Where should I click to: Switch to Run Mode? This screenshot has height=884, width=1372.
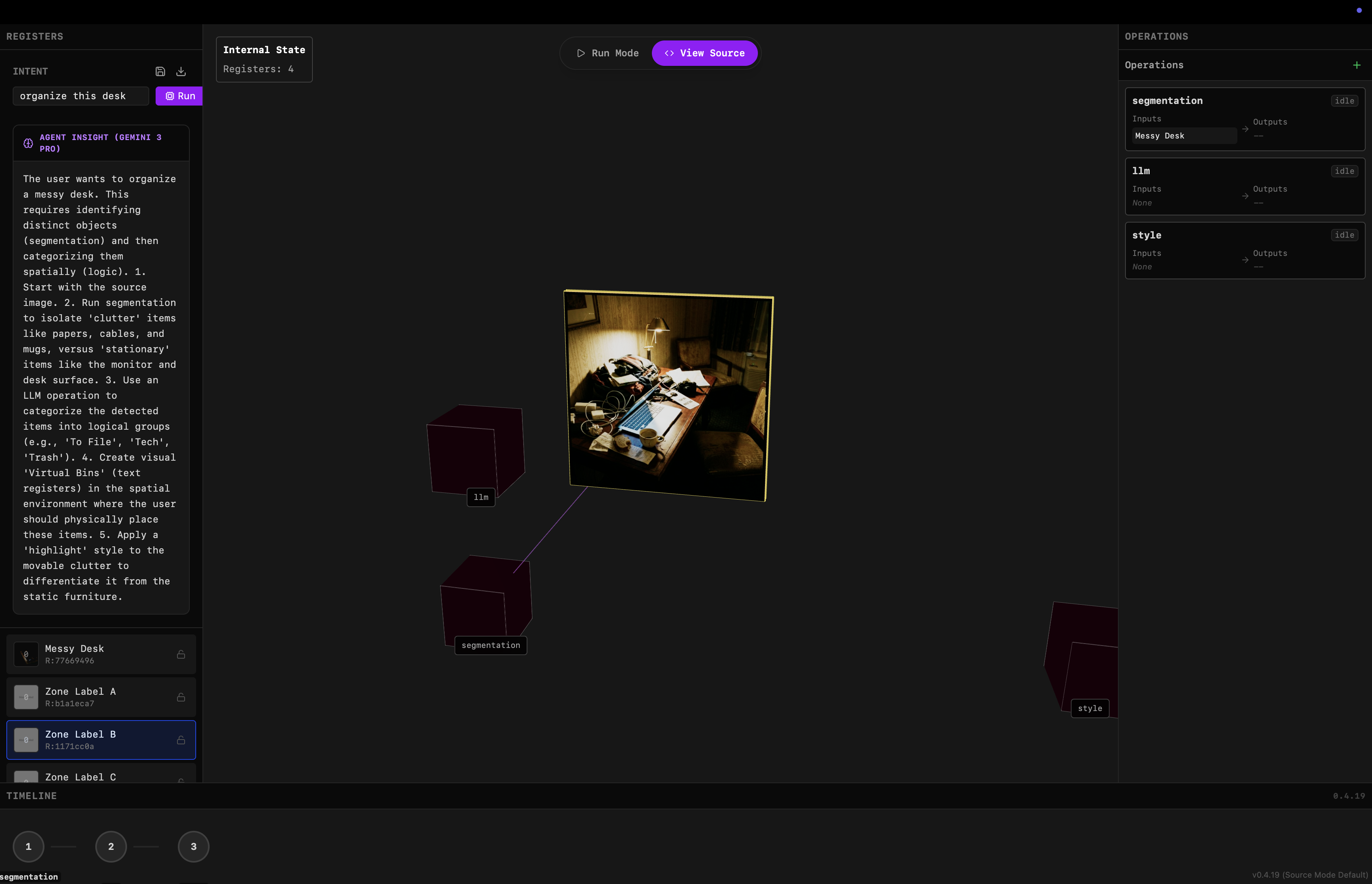pos(608,53)
